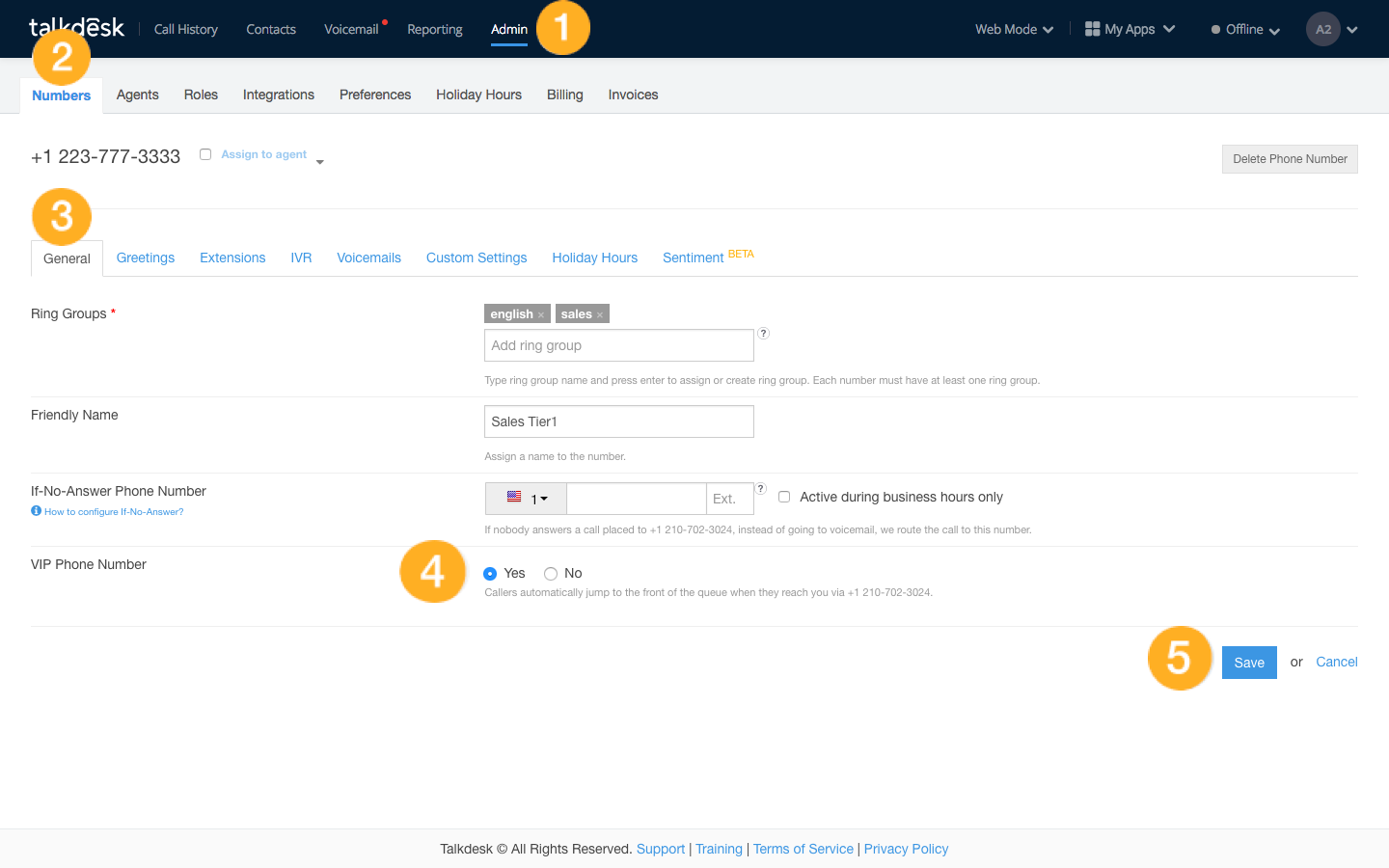The height and width of the screenshot is (868, 1389).
Task: Switch to the Agents tab
Action: (138, 95)
